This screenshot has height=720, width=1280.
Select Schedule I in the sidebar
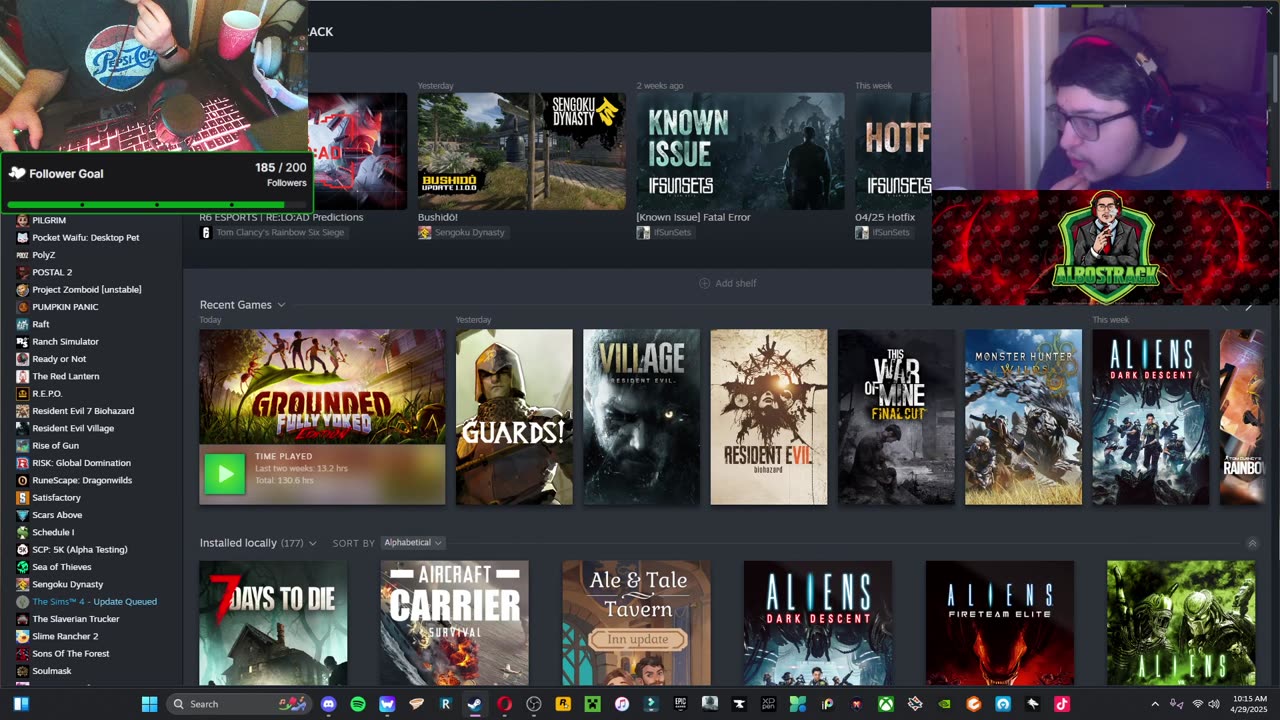(53, 532)
